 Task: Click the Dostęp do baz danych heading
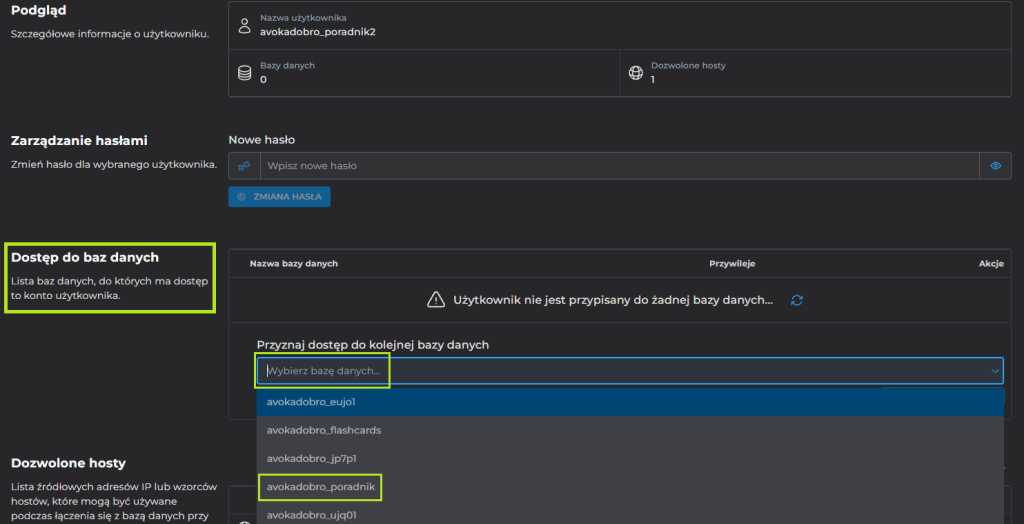[x=85, y=257]
